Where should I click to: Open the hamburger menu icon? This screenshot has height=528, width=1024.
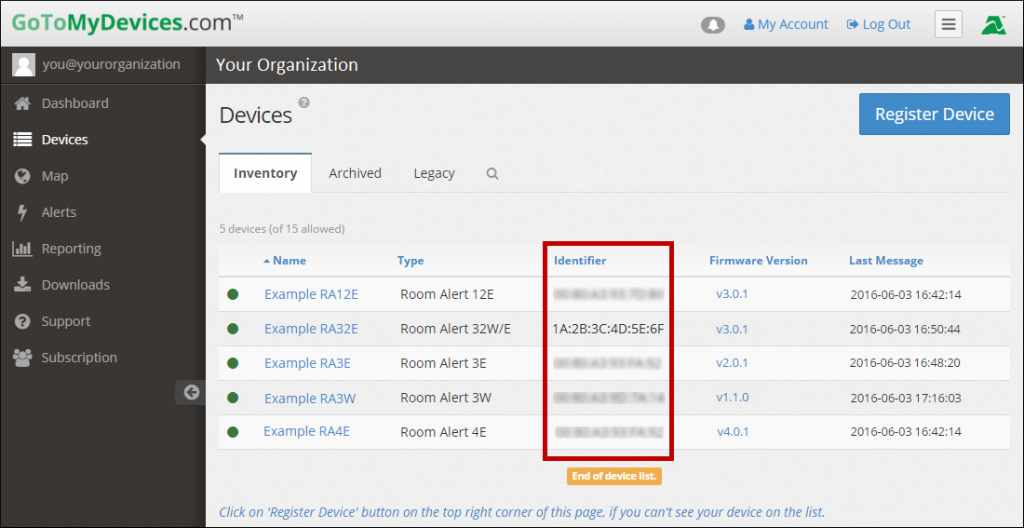(x=948, y=25)
